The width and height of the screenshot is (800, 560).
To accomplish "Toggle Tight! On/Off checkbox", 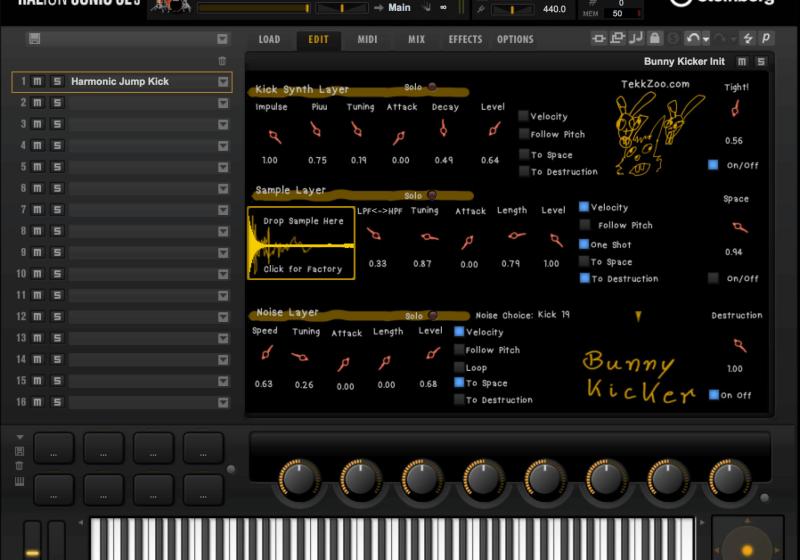I will point(713,165).
